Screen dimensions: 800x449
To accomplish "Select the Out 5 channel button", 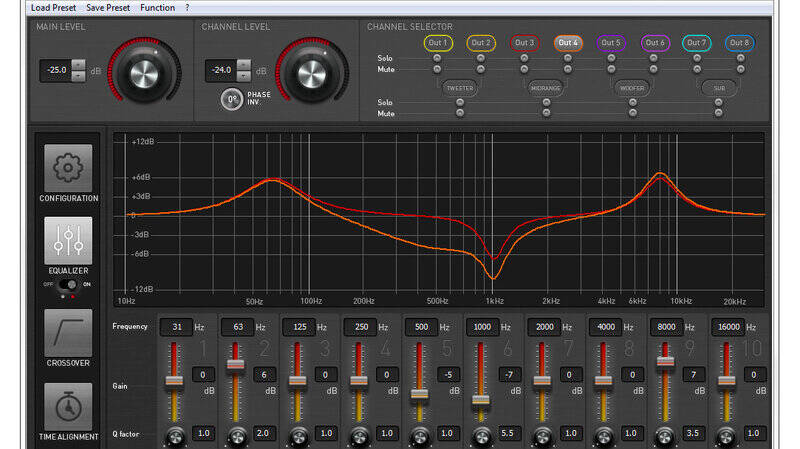I will (x=611, y=43).
